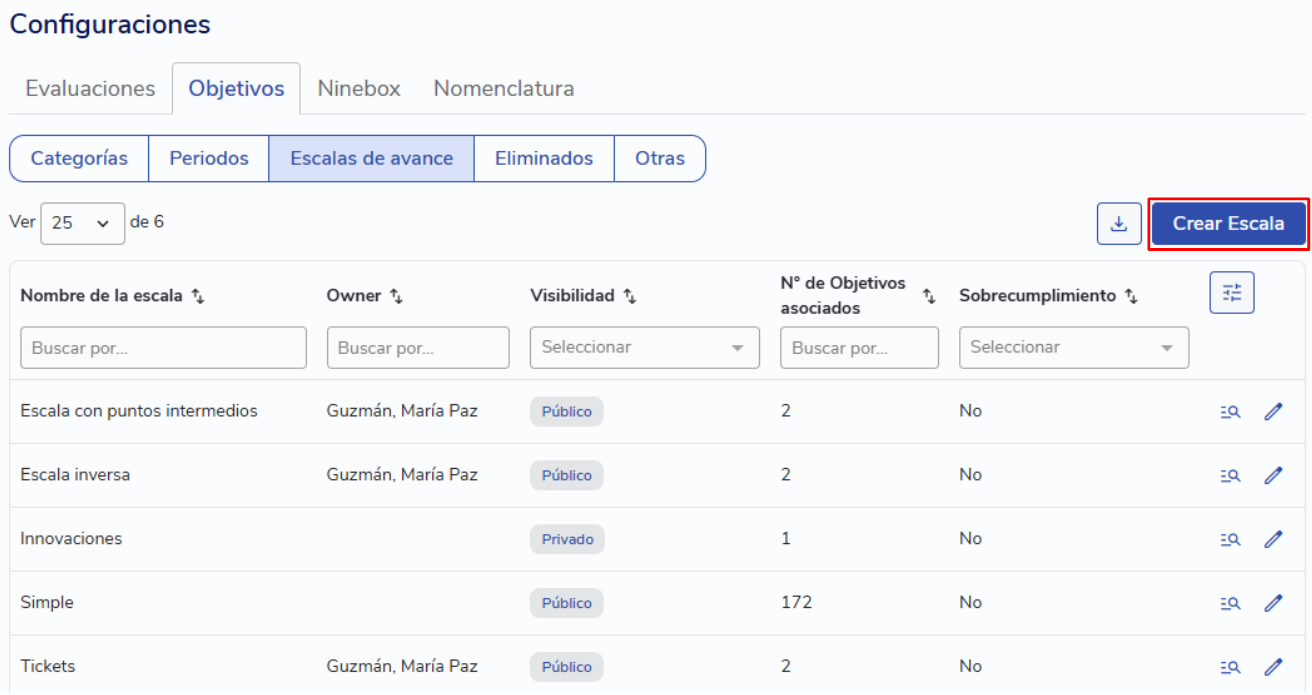Expand the Sobrecumplimiento Seleccionar filter
The height and width of the screenshot is (695, 1312).
[x=1073, y=348]
